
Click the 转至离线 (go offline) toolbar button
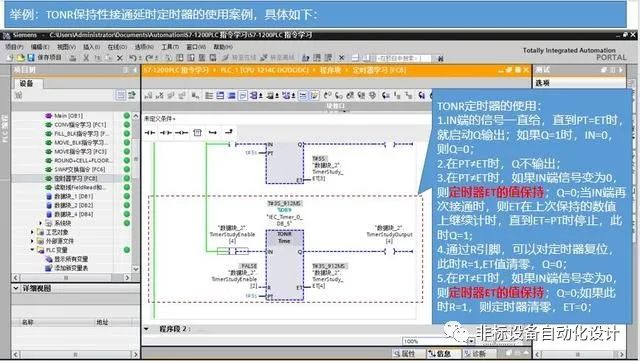point(277,58)
